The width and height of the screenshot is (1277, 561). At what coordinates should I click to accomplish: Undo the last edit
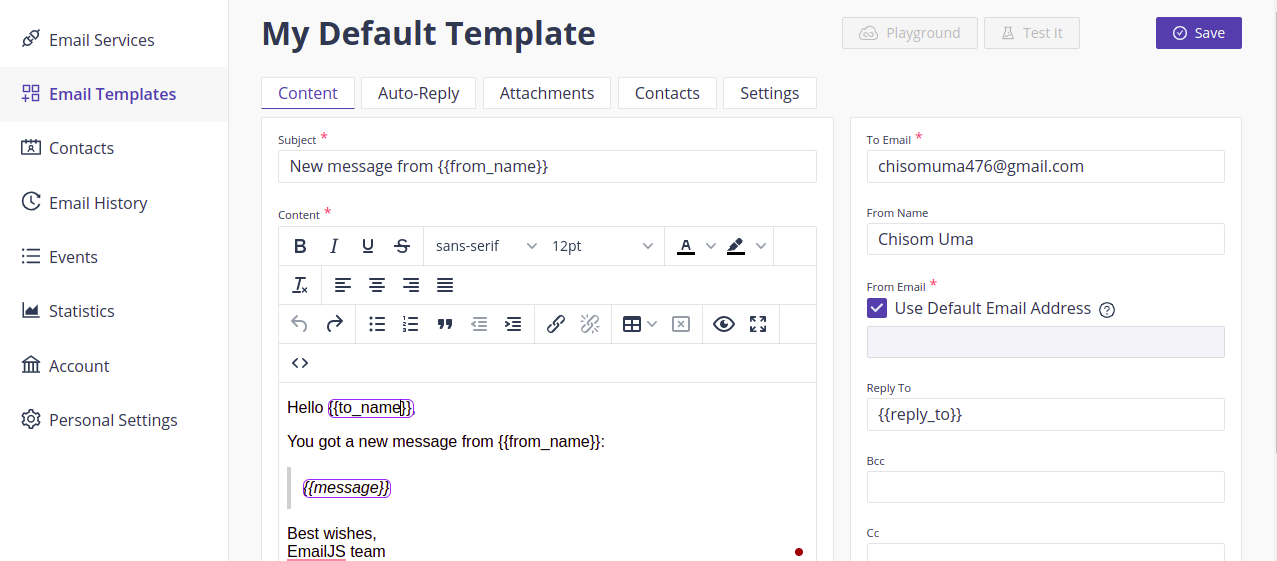300,324
